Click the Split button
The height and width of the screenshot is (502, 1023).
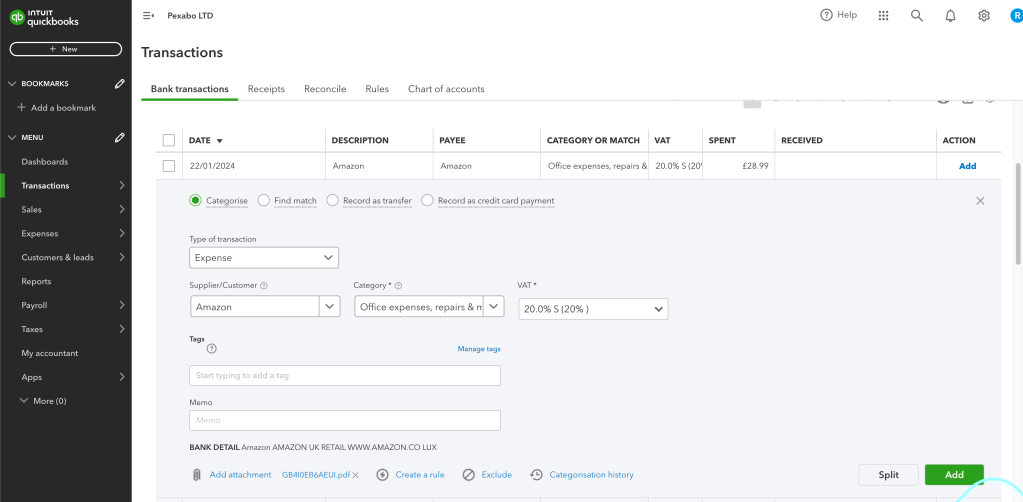[889, 475]
